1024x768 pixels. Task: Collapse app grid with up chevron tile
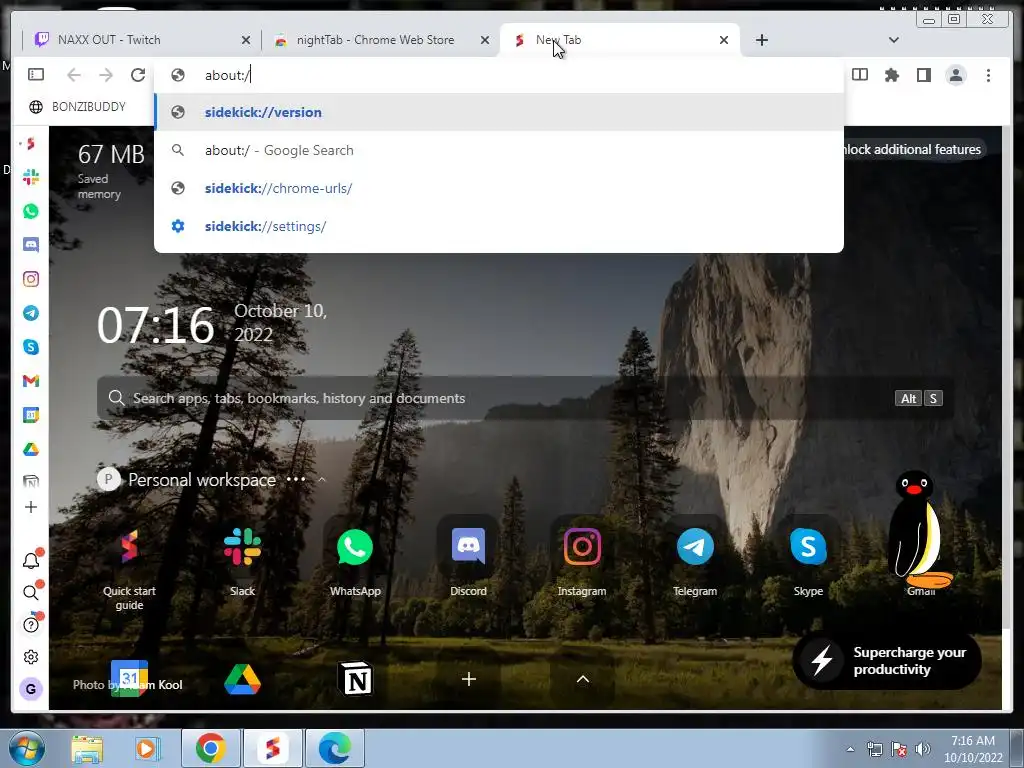click(583, 679)
